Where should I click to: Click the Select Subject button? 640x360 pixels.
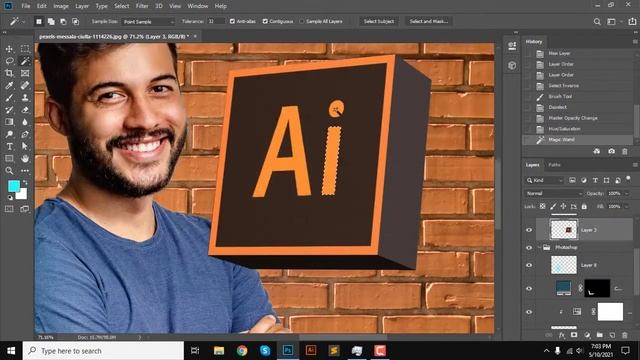pyautogui.click(x=379, y=21)
